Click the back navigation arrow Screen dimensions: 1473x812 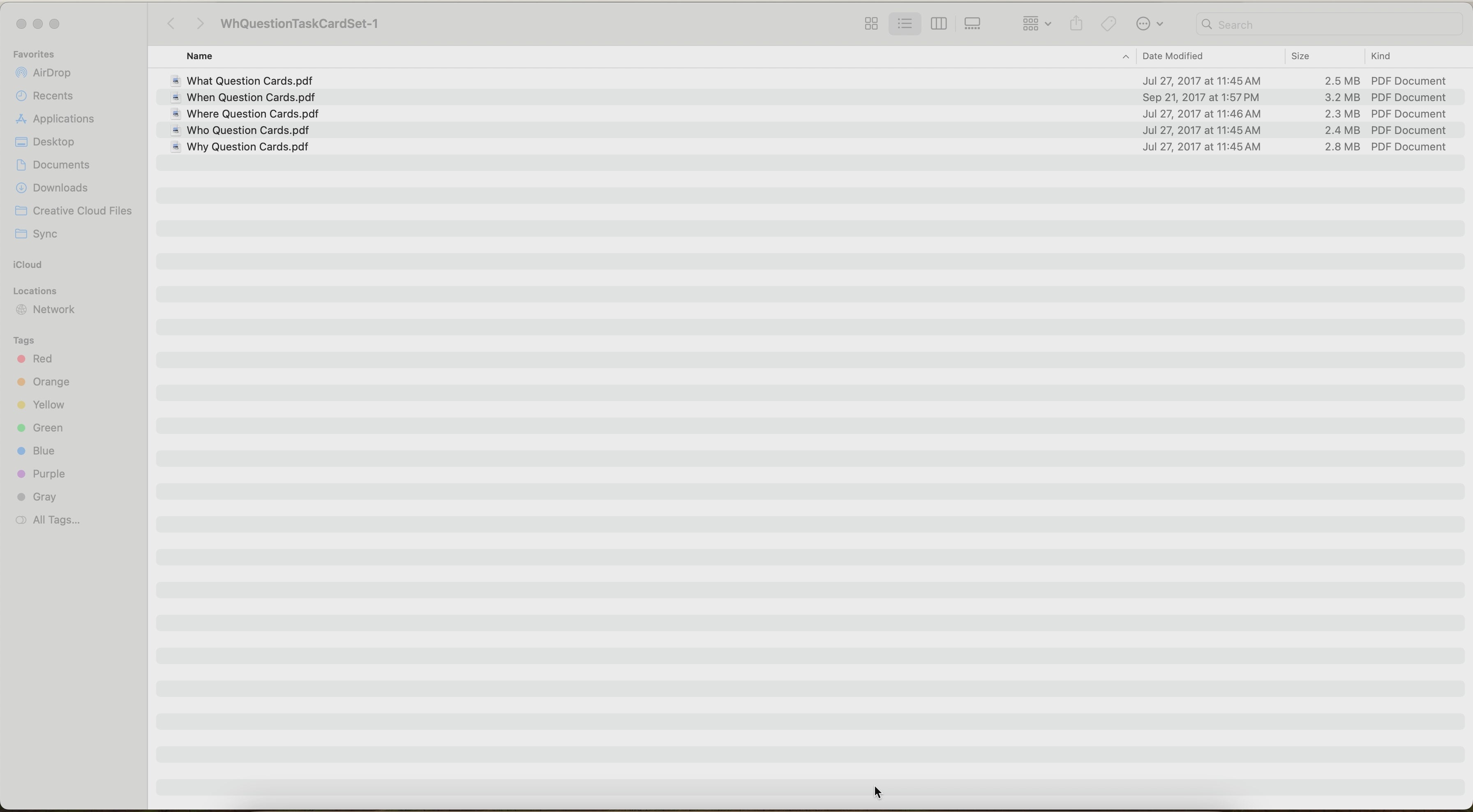coord(171,24)
